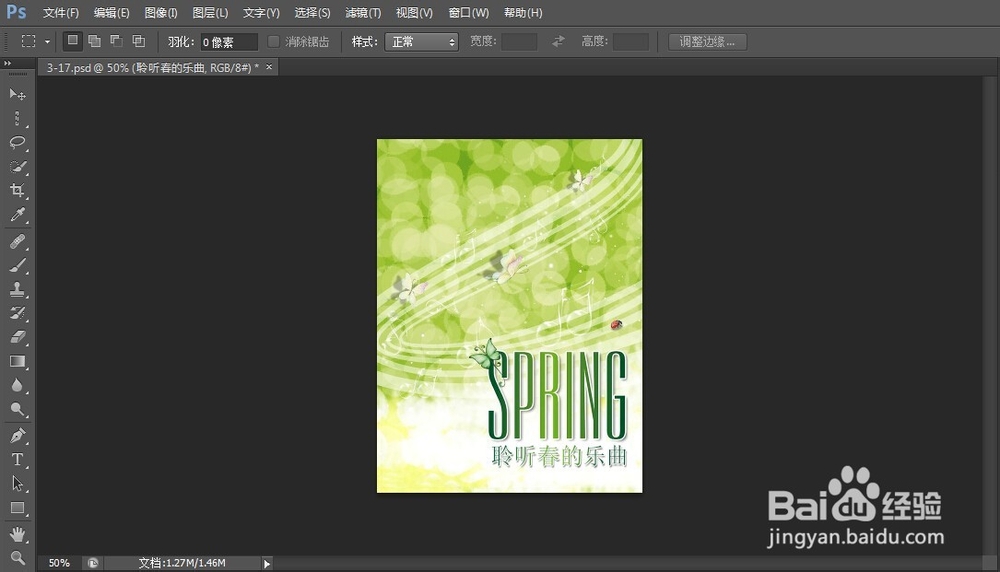Open the 文件(F) menu
Viewport: 1000px width, 572px height.
point(61,13)
